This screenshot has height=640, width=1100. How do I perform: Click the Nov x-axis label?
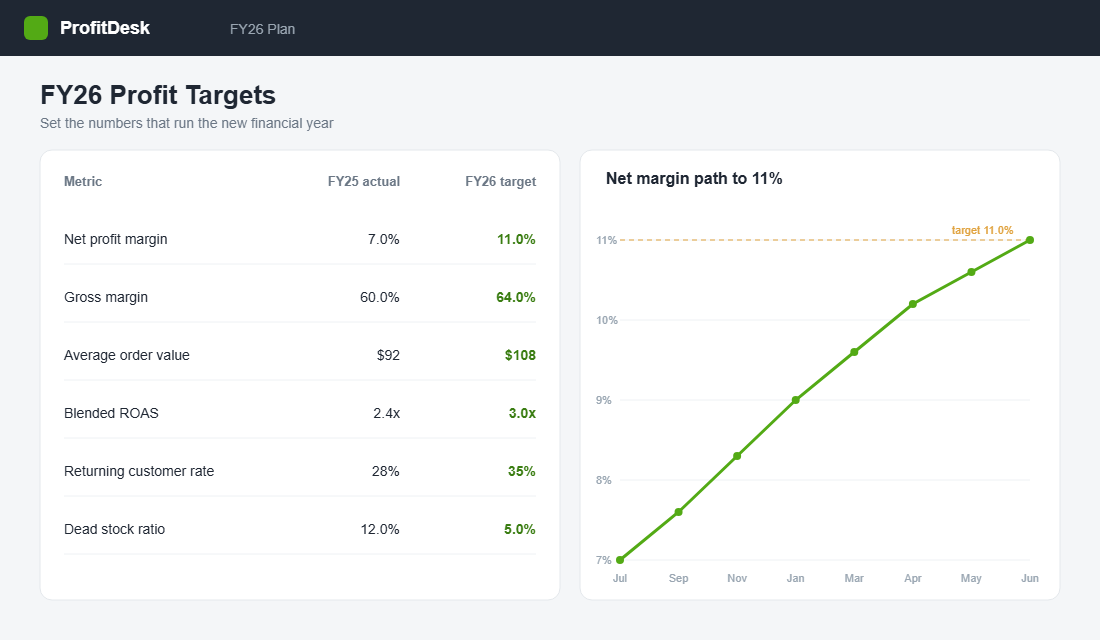(737, 578)
